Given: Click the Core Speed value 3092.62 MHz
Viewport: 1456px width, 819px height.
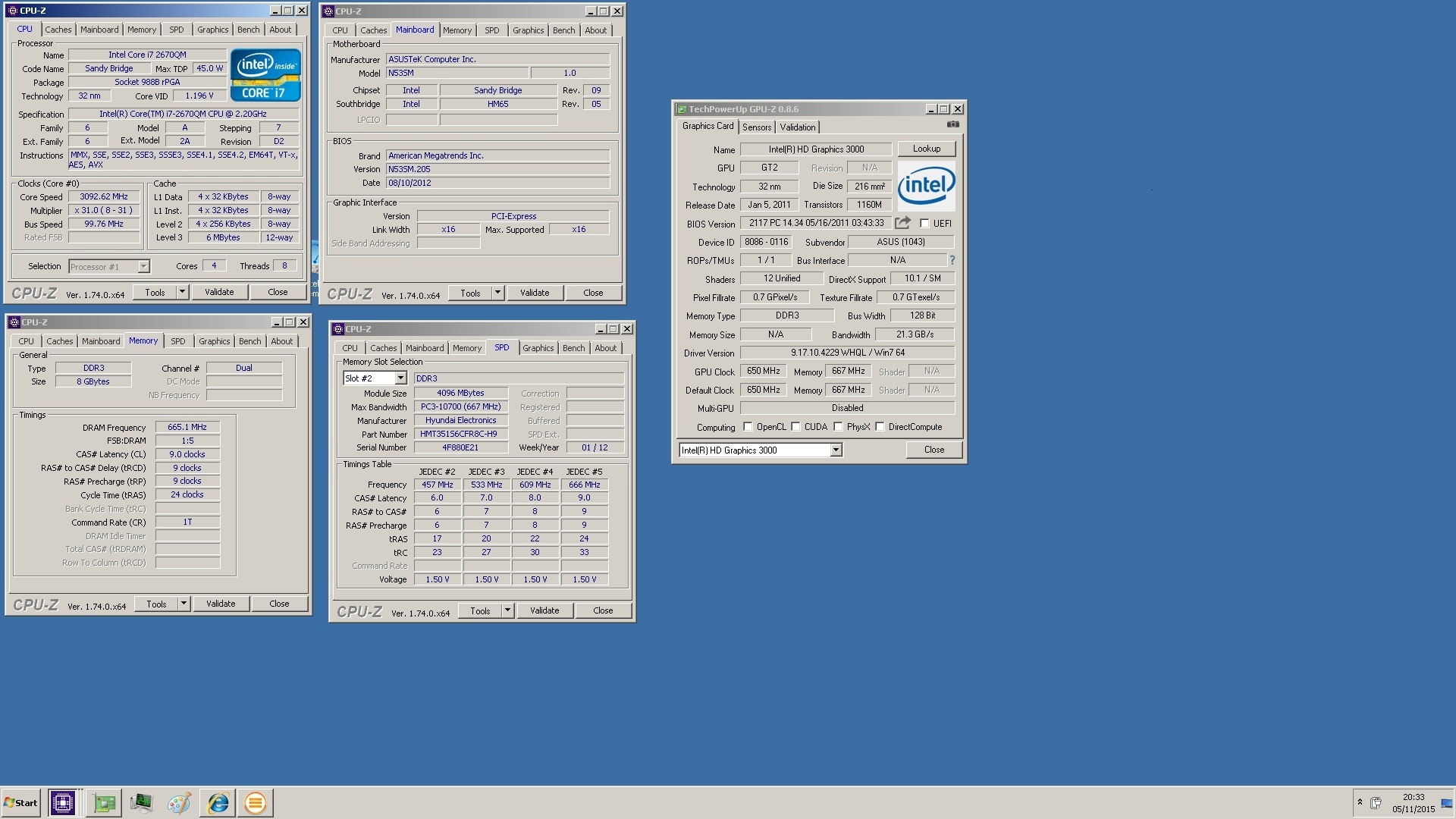Looking at the screenshot, I should pyautogui.click(x=104, y=196).
